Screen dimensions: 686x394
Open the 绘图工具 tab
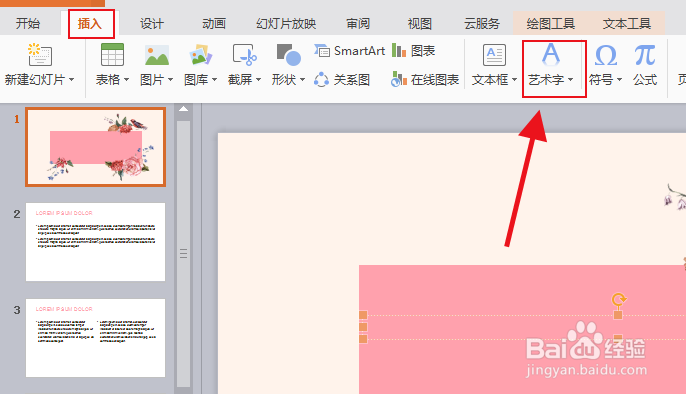[550, 24]
